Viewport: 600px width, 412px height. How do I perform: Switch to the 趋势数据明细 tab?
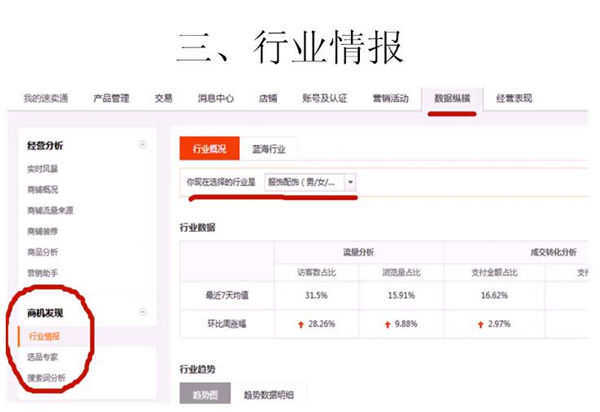coord(269,394)
